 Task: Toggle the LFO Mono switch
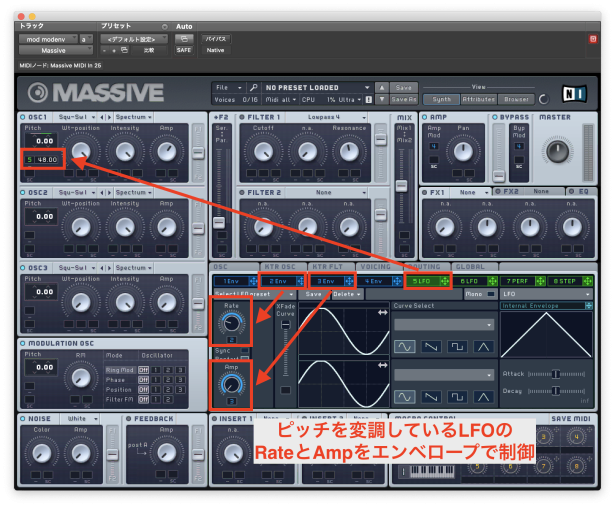[x=491, y=294]
